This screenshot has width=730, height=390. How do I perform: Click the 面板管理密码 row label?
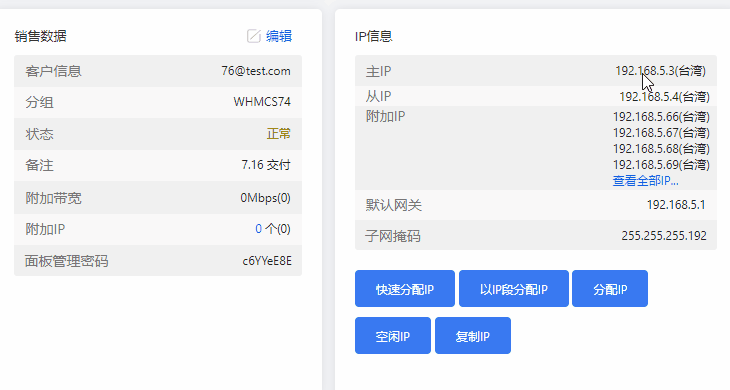(x=67, y=261)
